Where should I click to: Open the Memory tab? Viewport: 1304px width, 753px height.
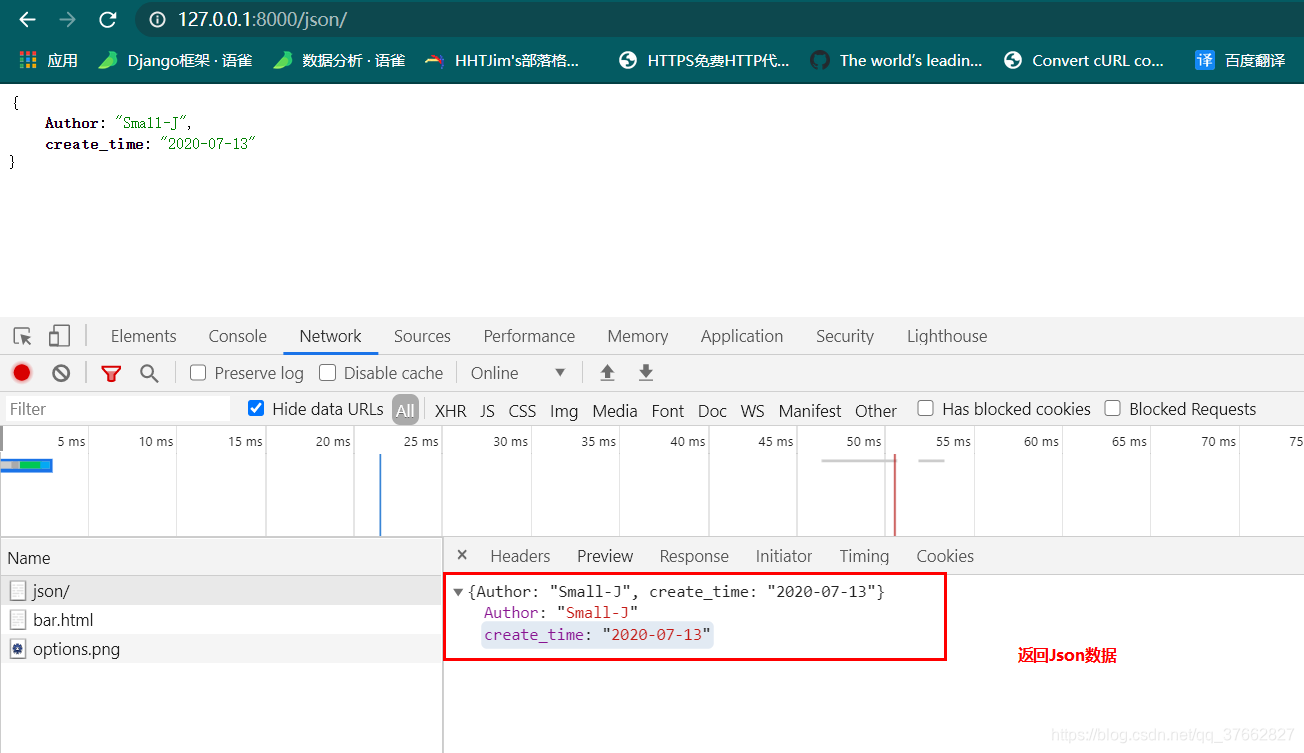click(x=637, y=336)
